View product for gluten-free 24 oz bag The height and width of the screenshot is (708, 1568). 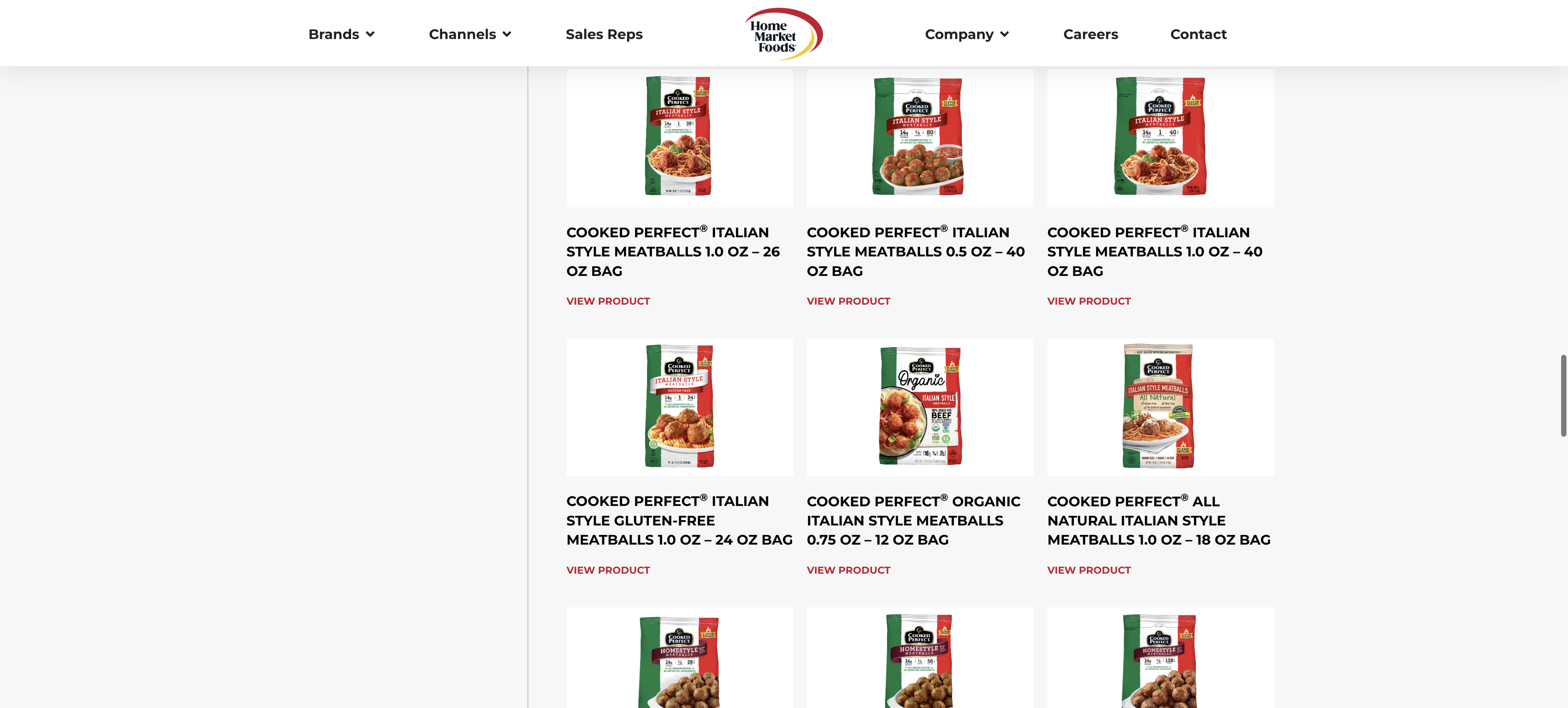[x=608, y=570]
